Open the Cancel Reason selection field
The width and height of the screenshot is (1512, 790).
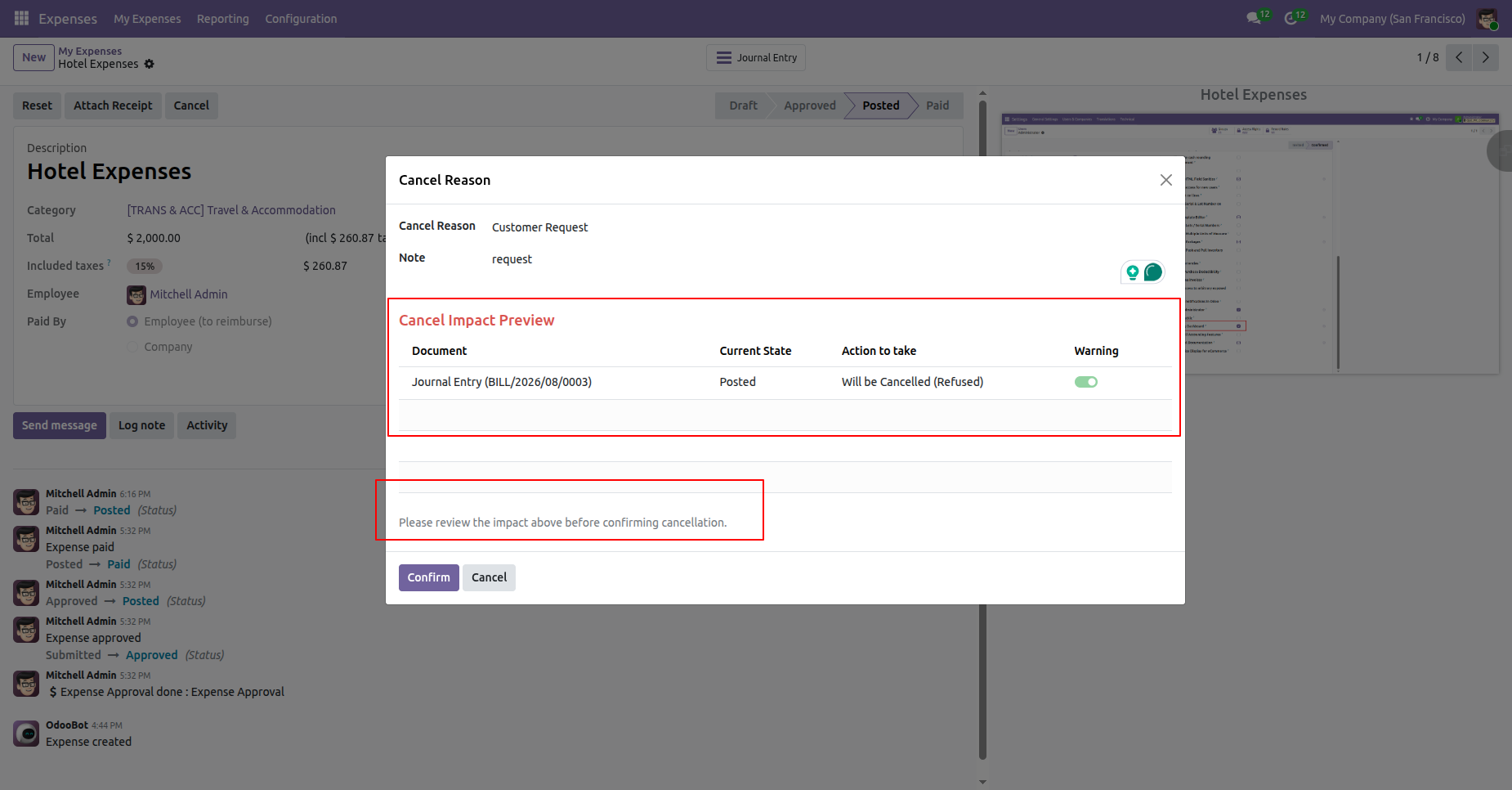(x=832, y=227)
